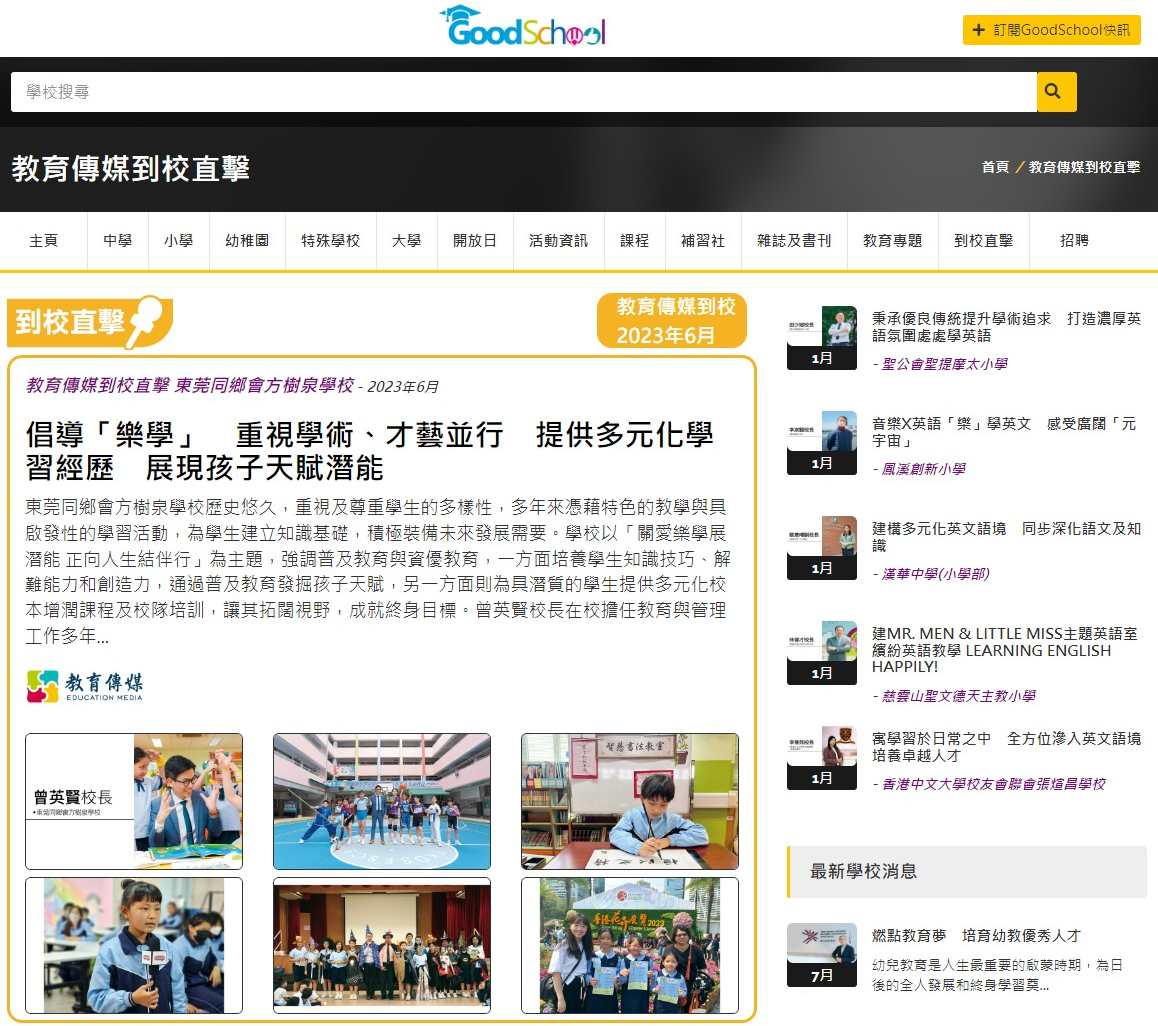The width and height of the screenshot is (1158, 1026).
Task: Open the 倡導「樂學」 article headline
Action: (369, 451)
